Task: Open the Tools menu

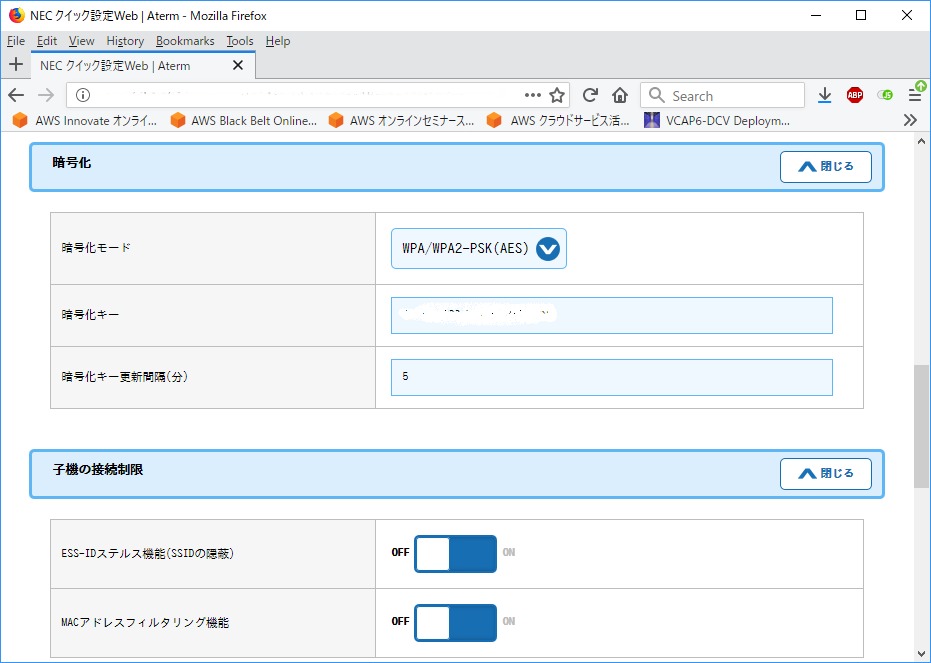Action: (x=240, y=41)
